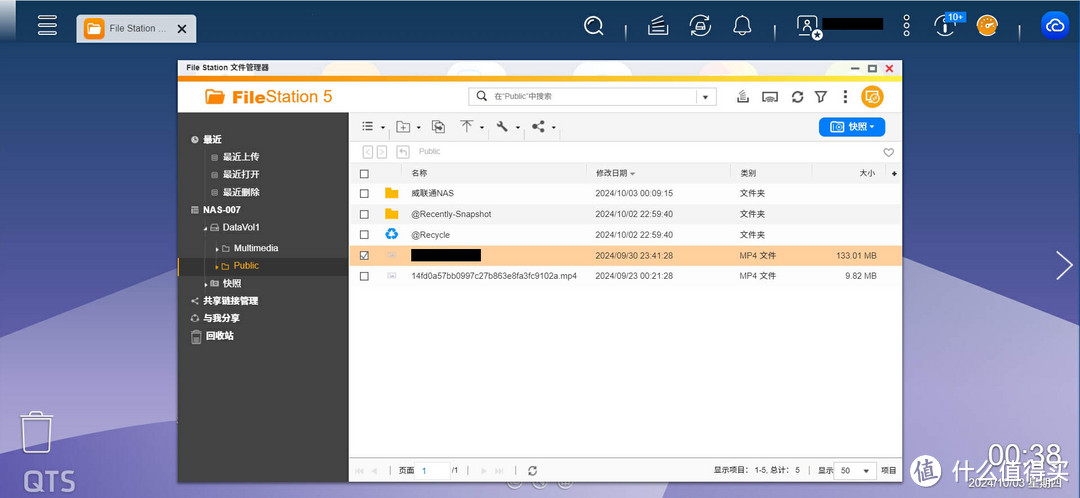Open the items-per-page 50 dropdown
The width and height of the screenshot is (1080, 498).
coord(855,470)
